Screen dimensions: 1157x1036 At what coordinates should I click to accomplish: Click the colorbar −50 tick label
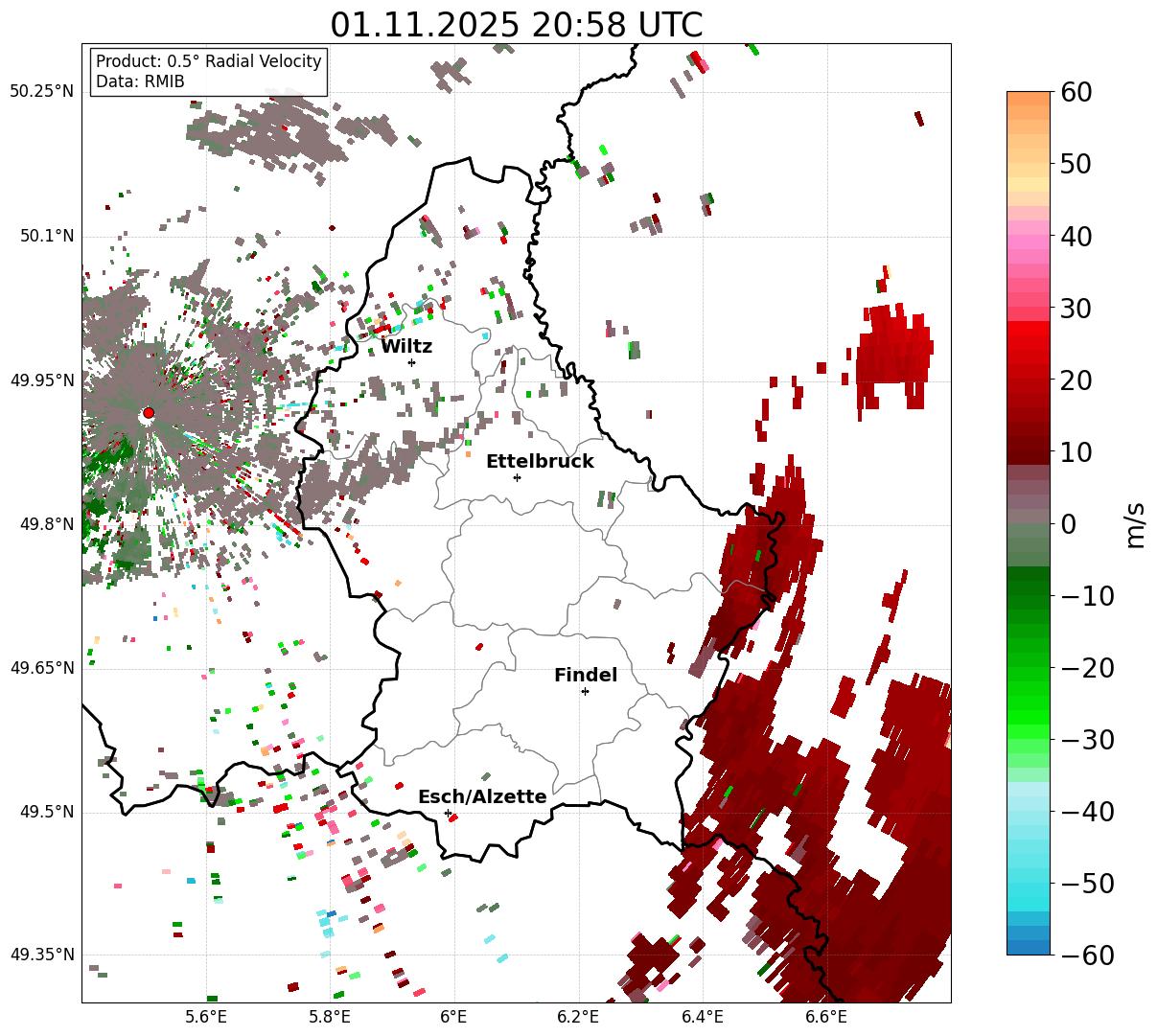(1087, 883)
